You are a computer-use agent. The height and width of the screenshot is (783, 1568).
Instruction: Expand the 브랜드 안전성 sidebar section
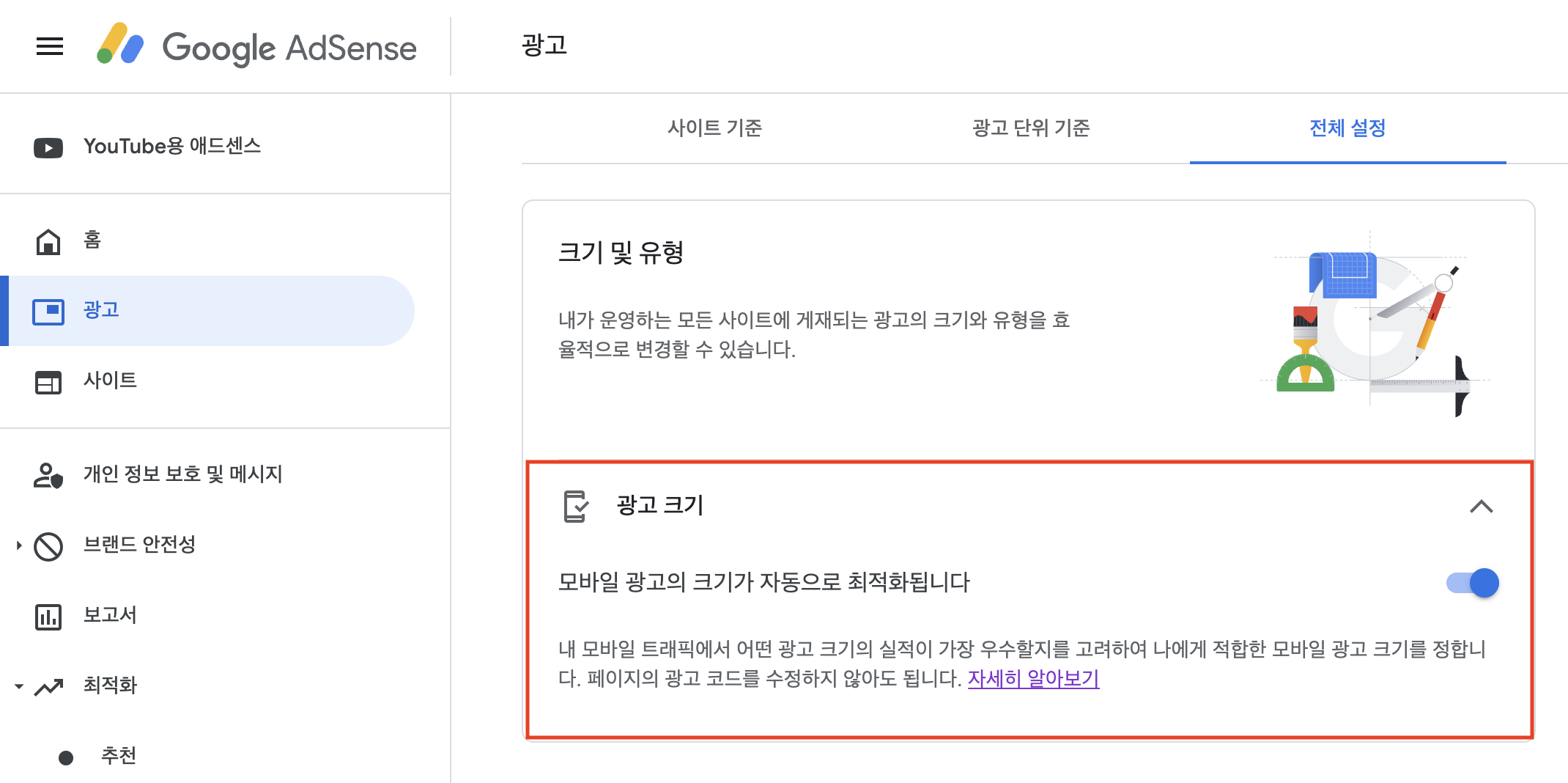coord(17,545)
